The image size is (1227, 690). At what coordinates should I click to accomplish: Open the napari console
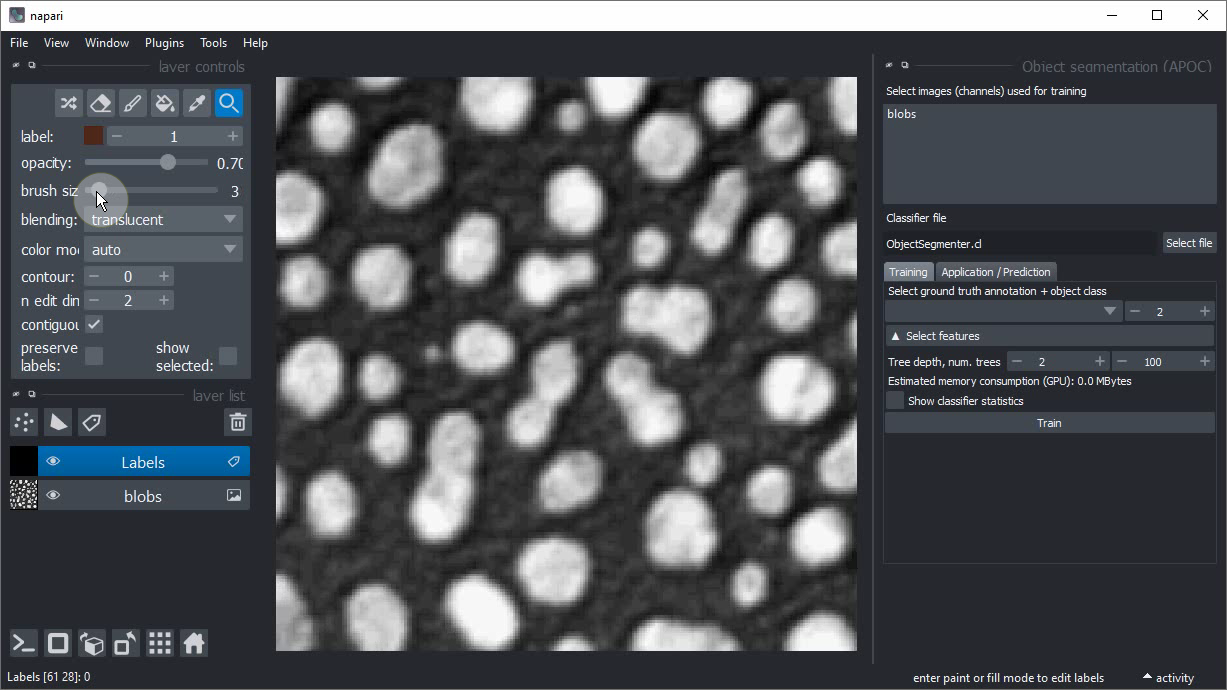(24, 643)
